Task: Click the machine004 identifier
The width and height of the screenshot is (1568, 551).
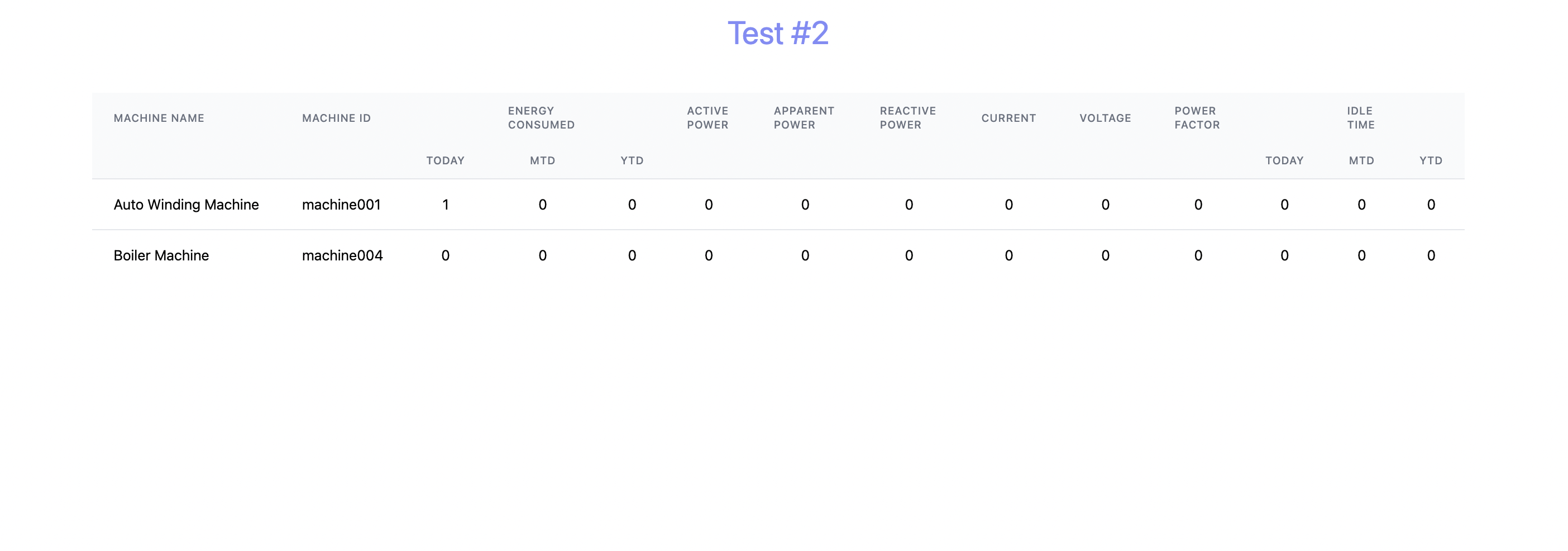Action: (342, 255)
